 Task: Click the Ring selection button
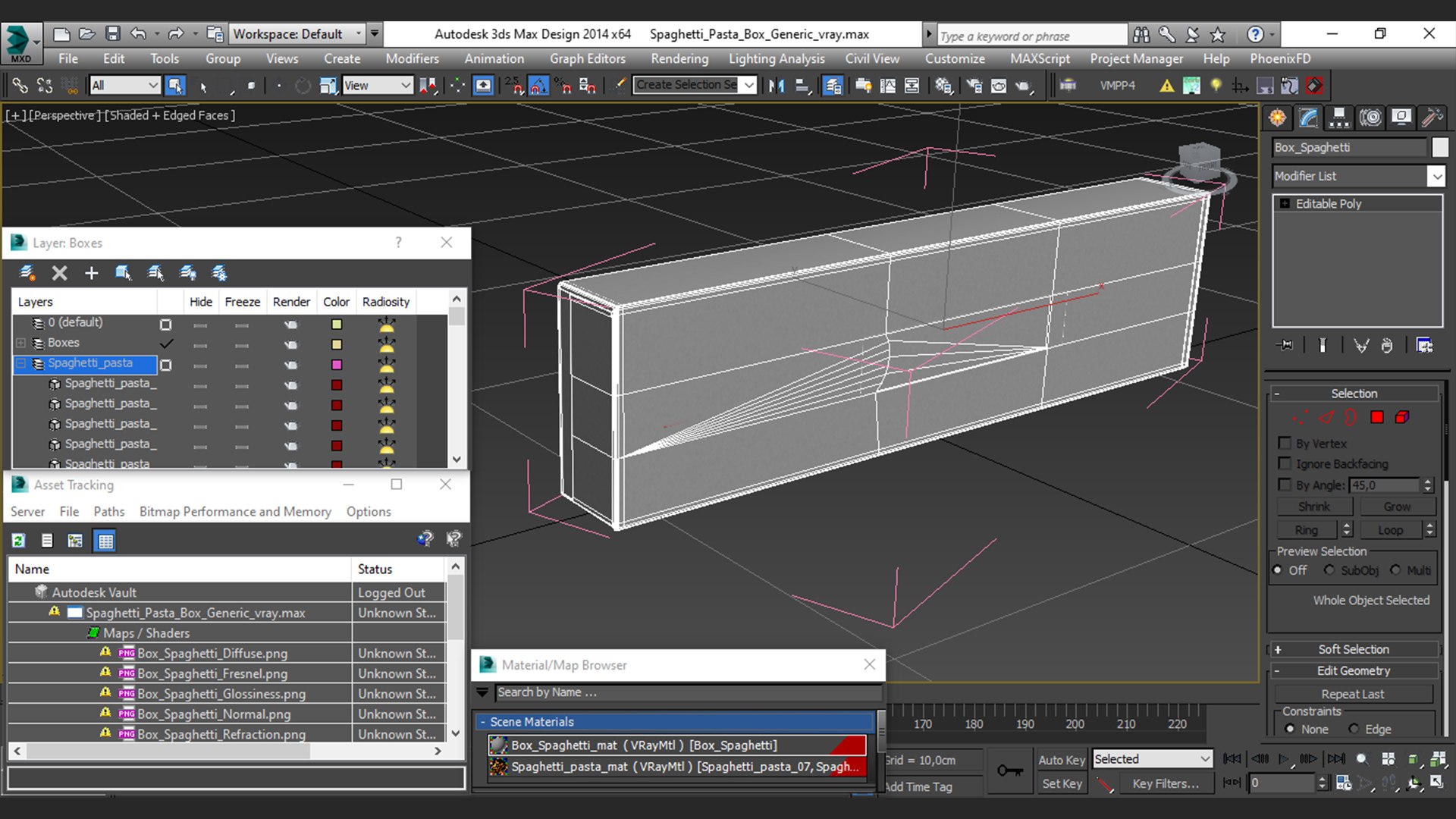(x=1307, y=530)
